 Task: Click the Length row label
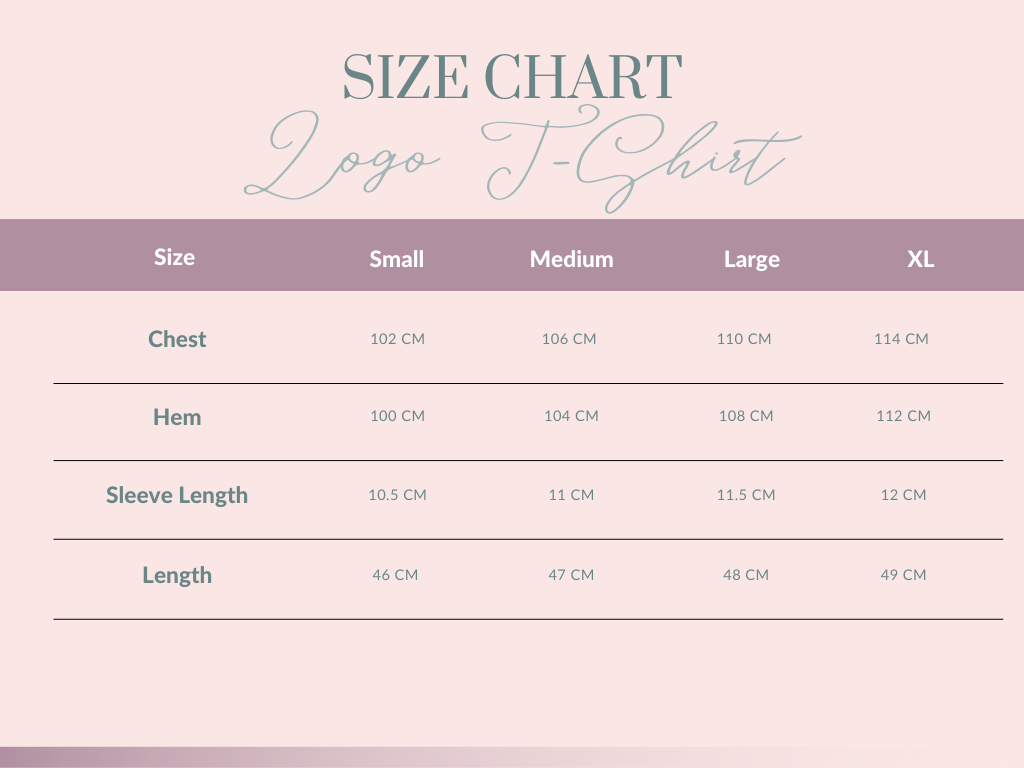[x=177, y=575]
